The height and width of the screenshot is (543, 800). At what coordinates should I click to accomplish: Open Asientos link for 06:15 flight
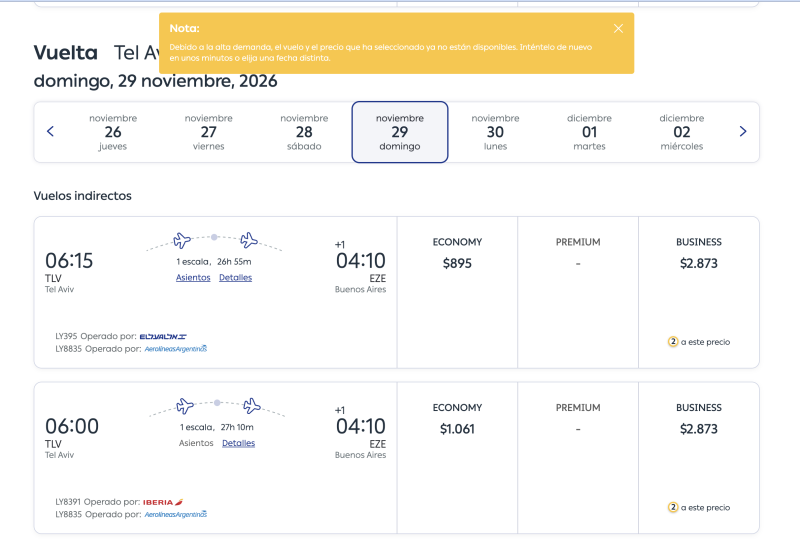click(x=193, y=278)
